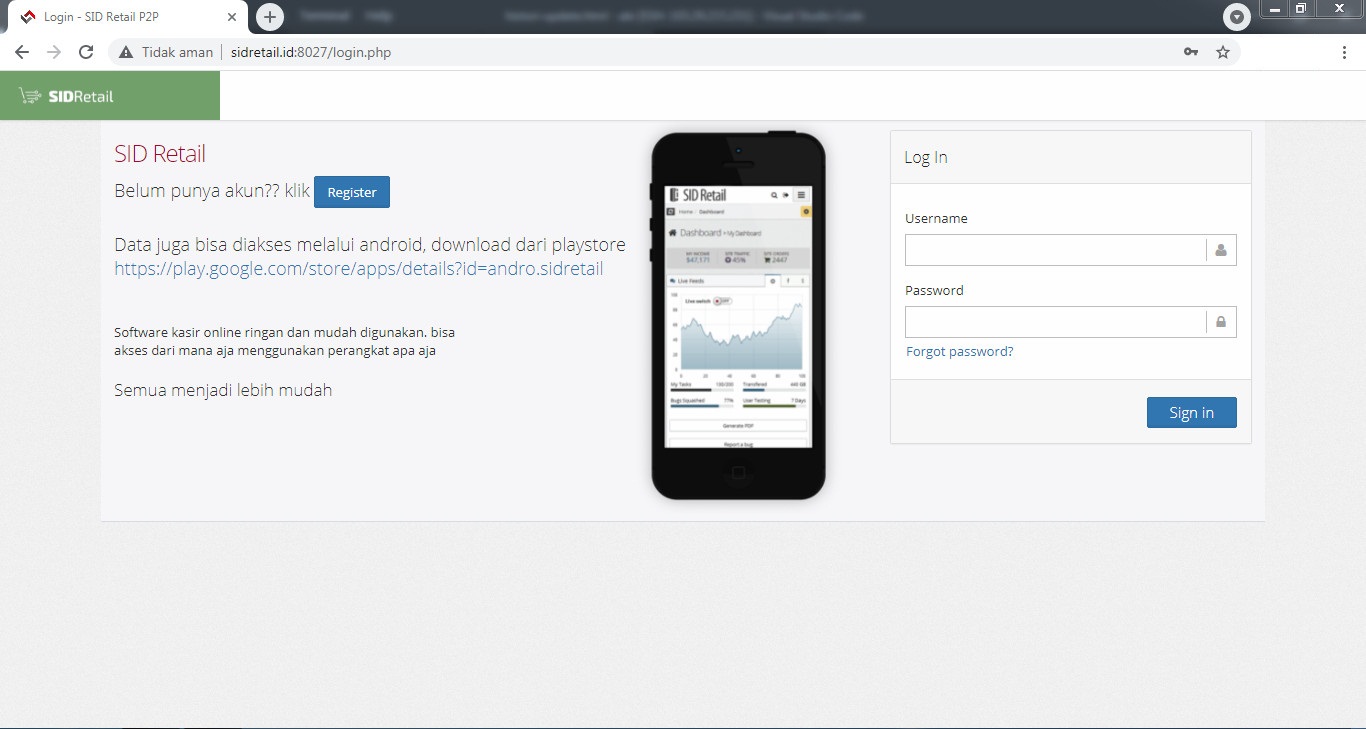Click the user icon beside Username field
1366x729 pixels.
click(x=1221, y=250)
